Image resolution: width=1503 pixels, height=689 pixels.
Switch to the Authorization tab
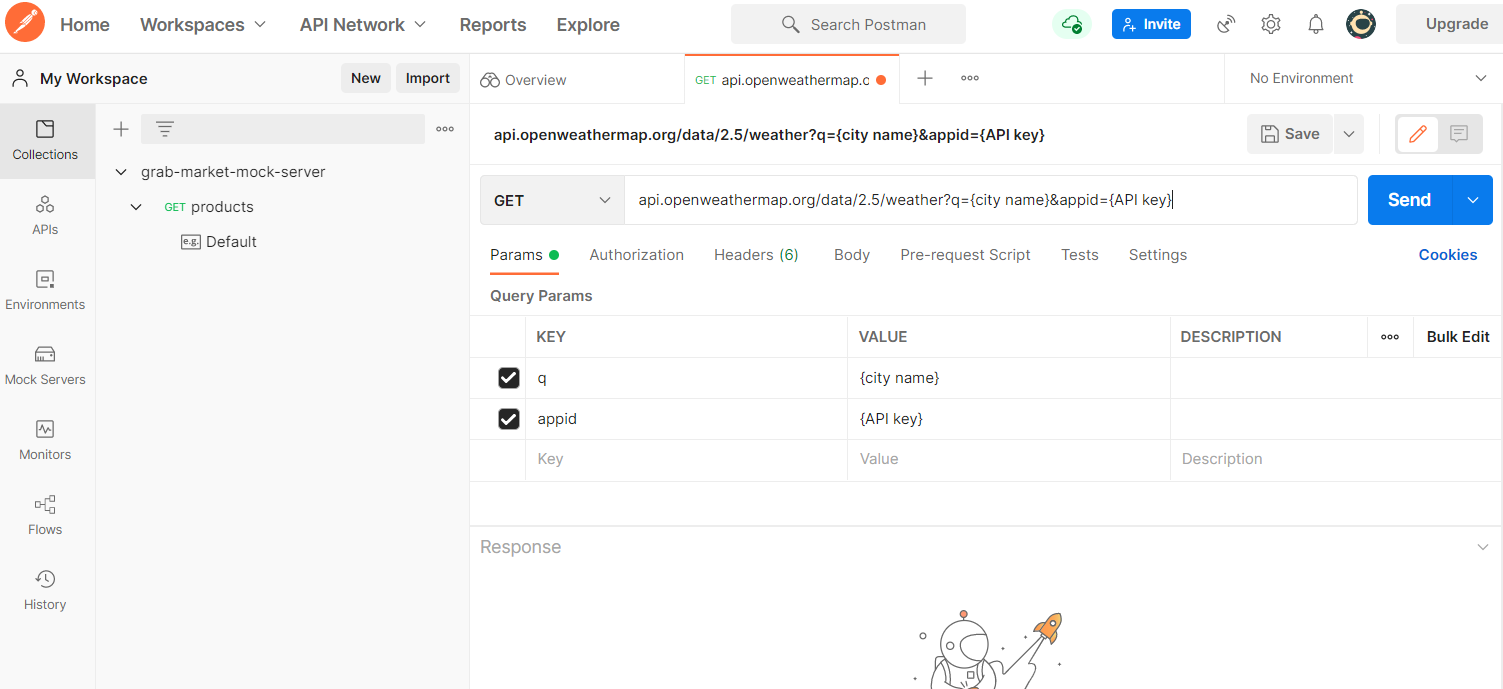pyautogui.click(x=637, y=255)
